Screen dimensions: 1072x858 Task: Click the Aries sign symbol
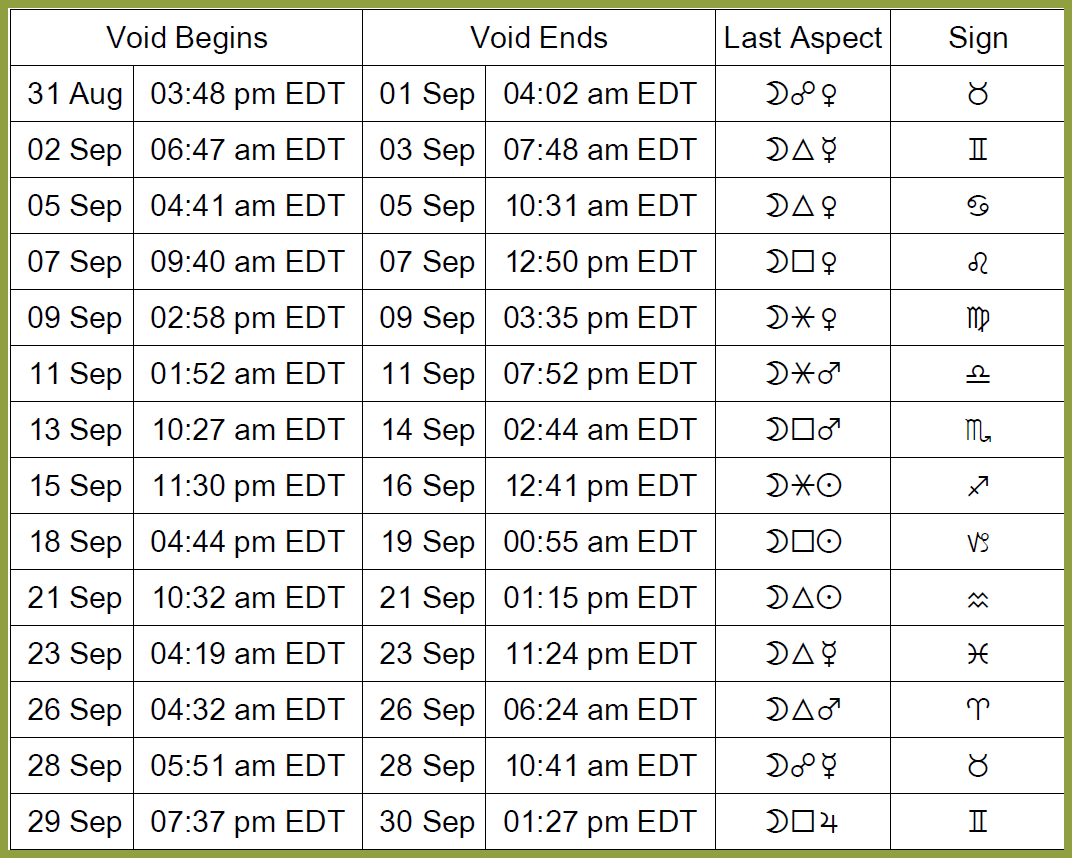tap(978, 710)
